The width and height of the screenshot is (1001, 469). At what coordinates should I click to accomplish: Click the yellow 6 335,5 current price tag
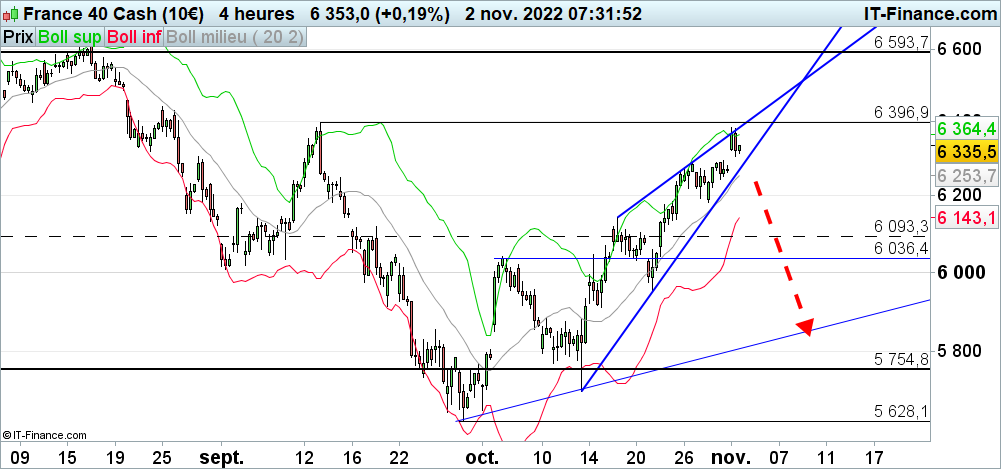[966, 152]
